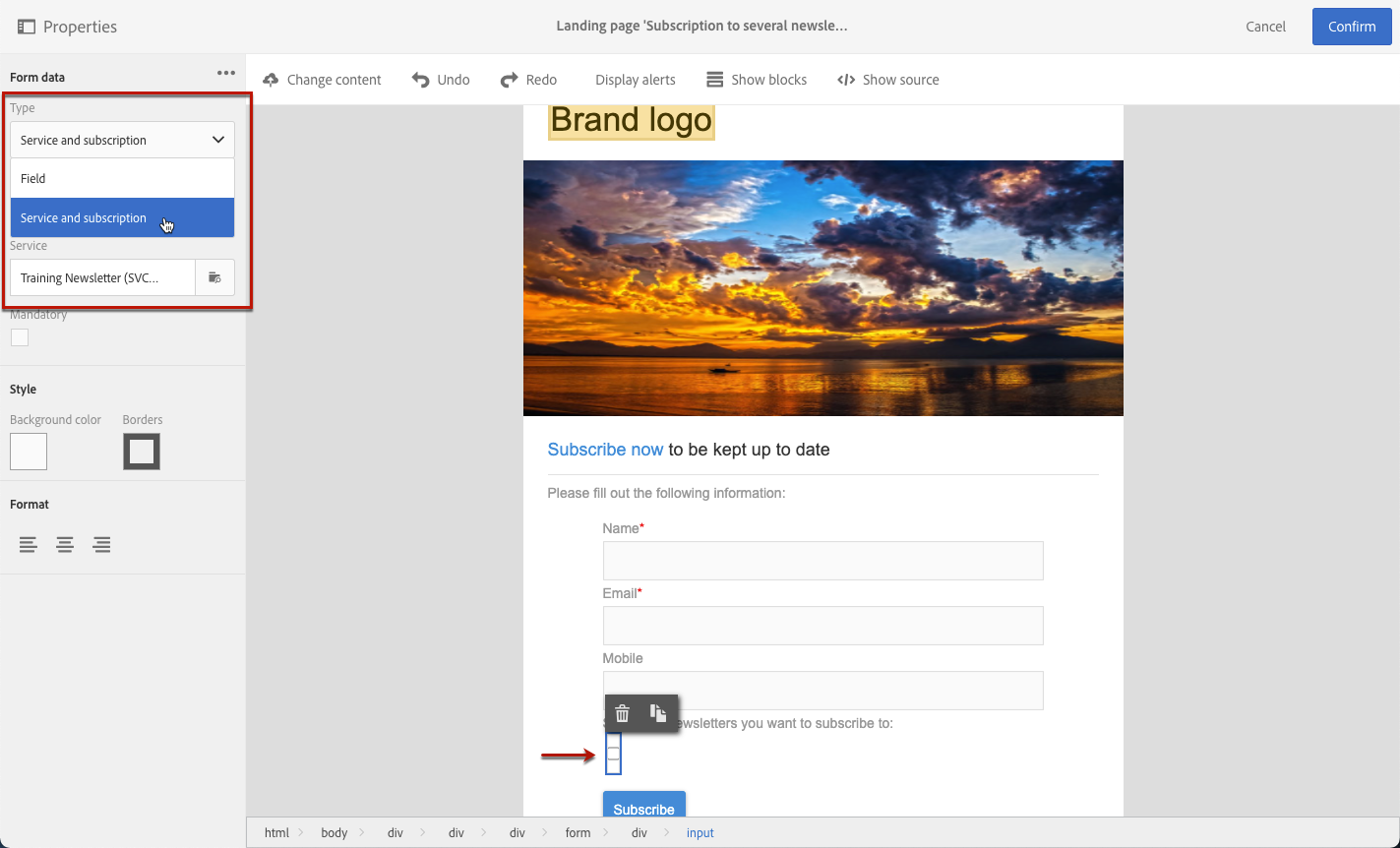Open the Borders style swatch
The height and width of the screenshot is (848, 1400).
(142, 452)
